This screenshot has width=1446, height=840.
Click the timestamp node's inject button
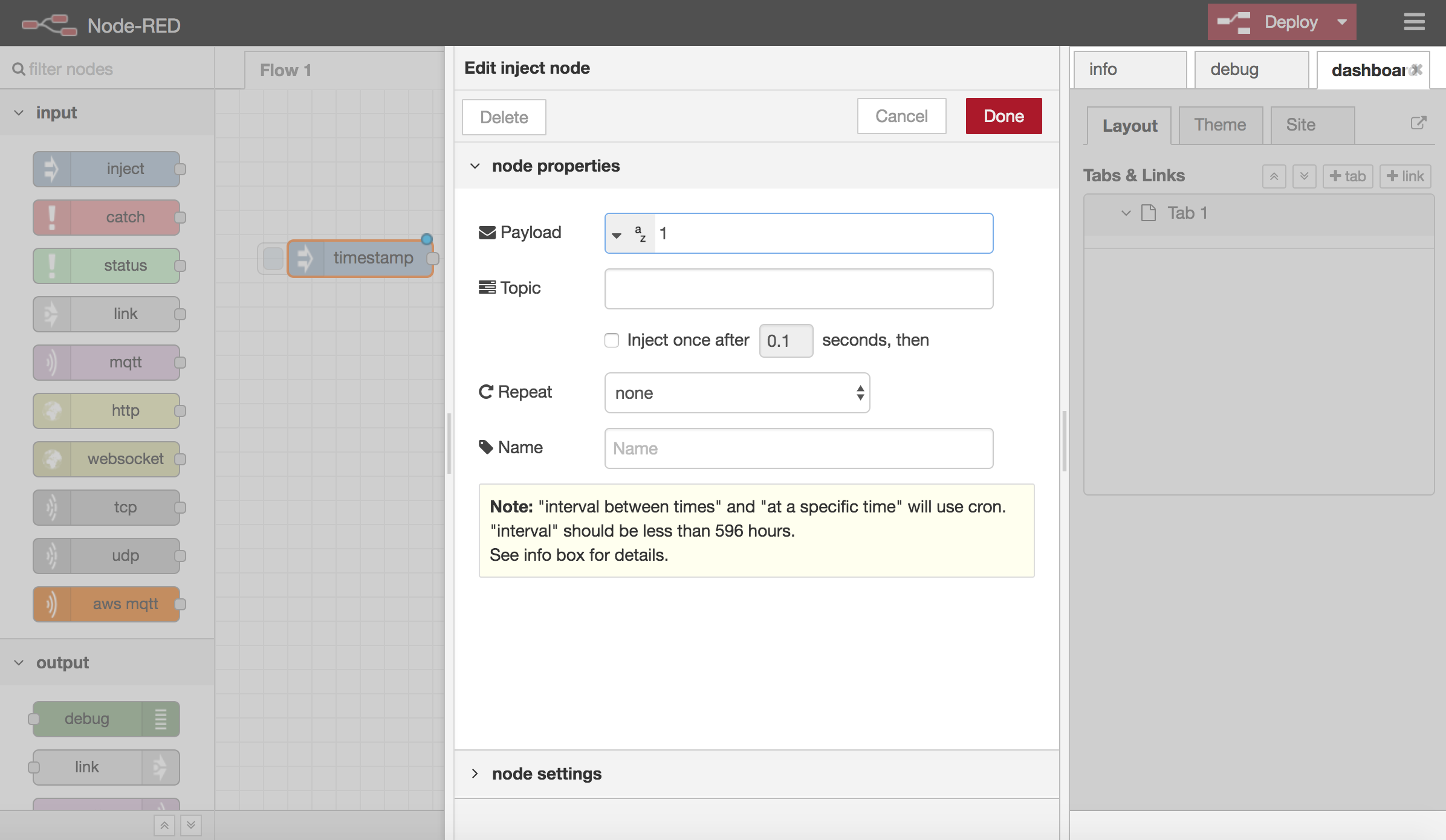(273, 259)
